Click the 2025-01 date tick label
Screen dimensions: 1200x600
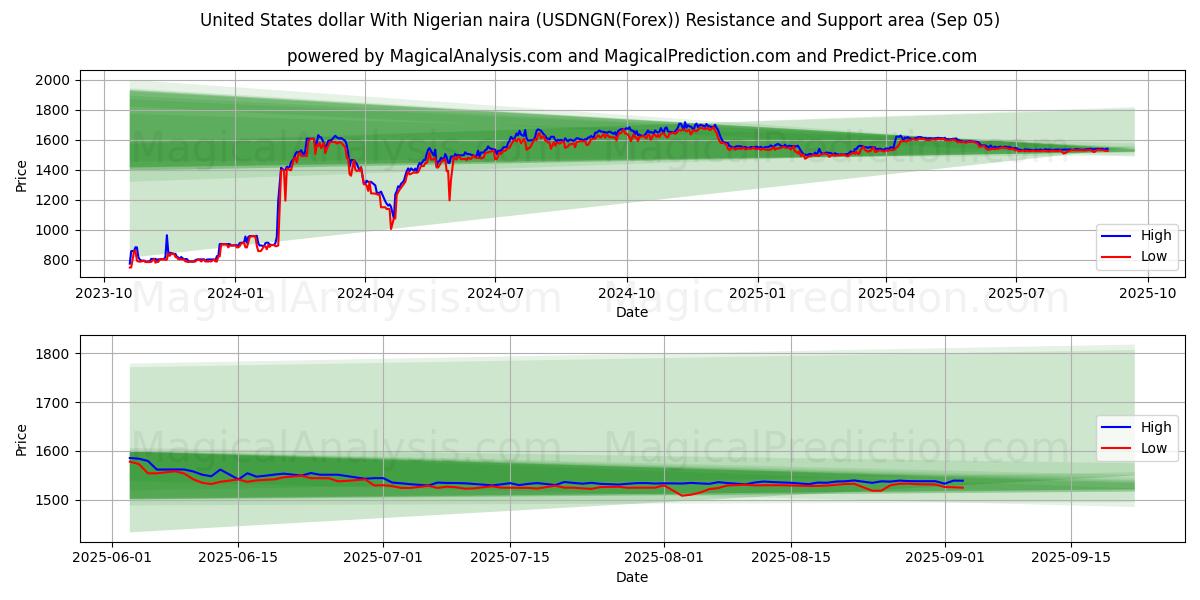[758, 292]
